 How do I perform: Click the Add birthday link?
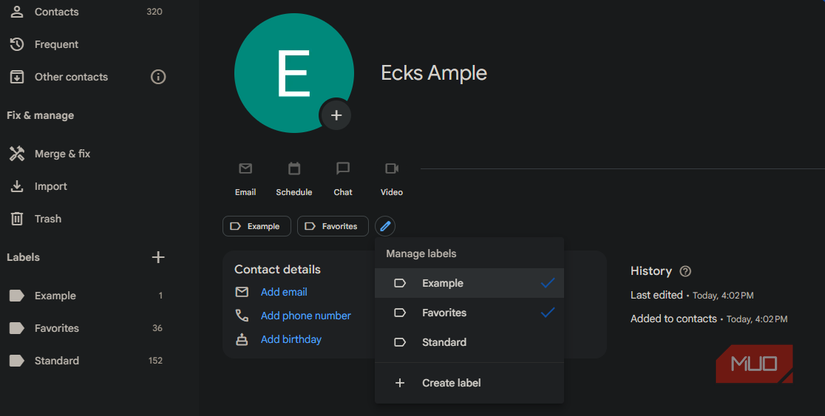pos(291,340)
